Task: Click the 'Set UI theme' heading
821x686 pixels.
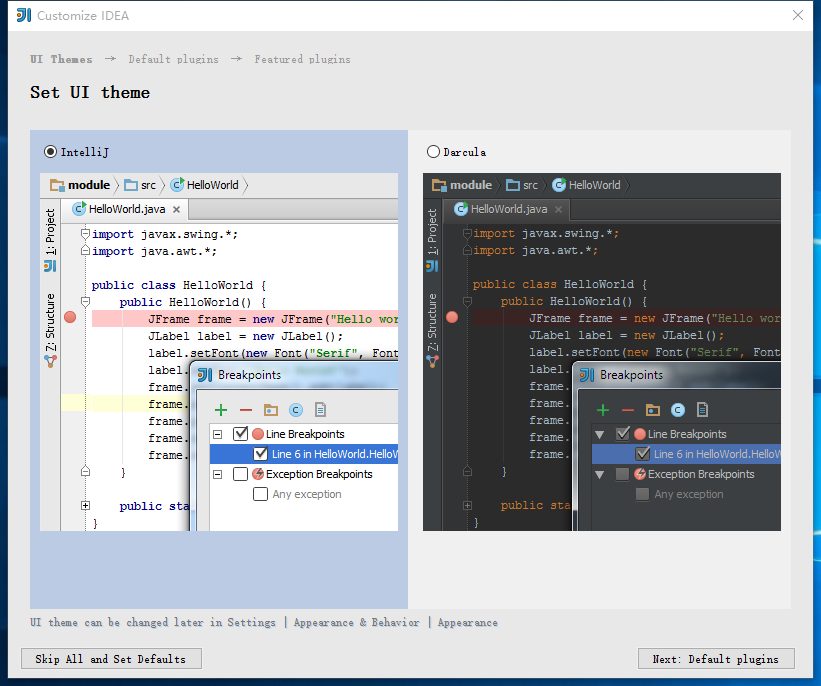Action: pyautogui.click(x=90, y=93)
